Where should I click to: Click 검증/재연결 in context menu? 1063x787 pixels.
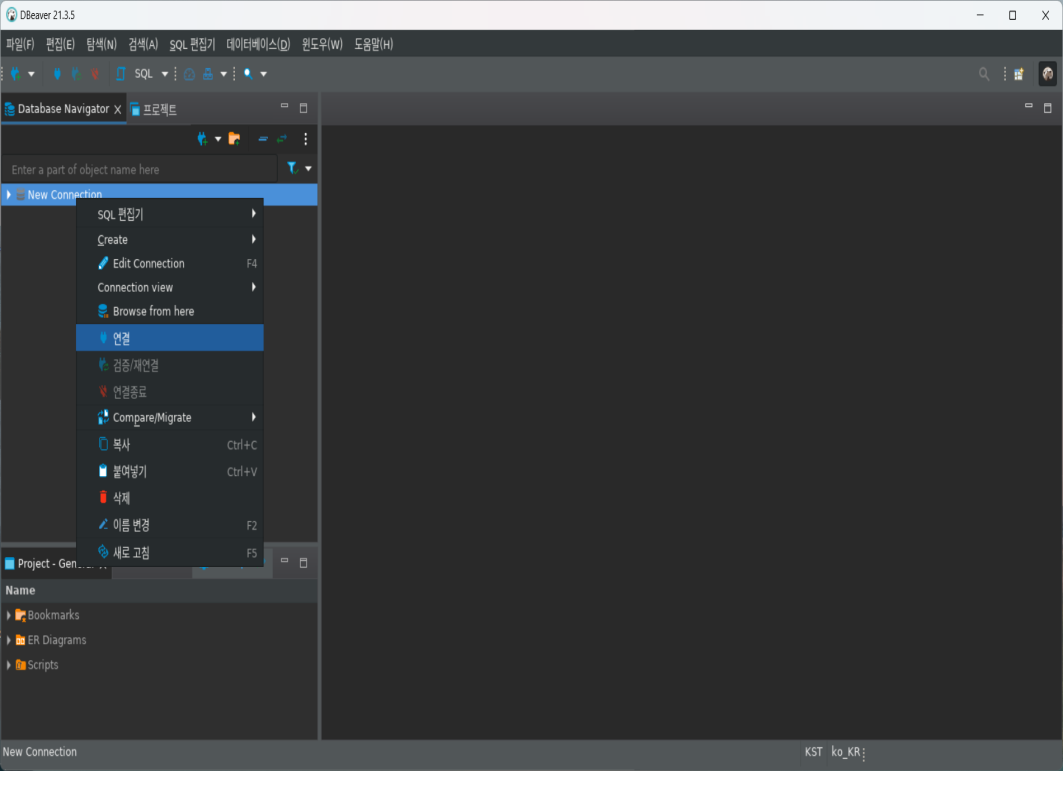pyautogui.click(x=170, y=365)
